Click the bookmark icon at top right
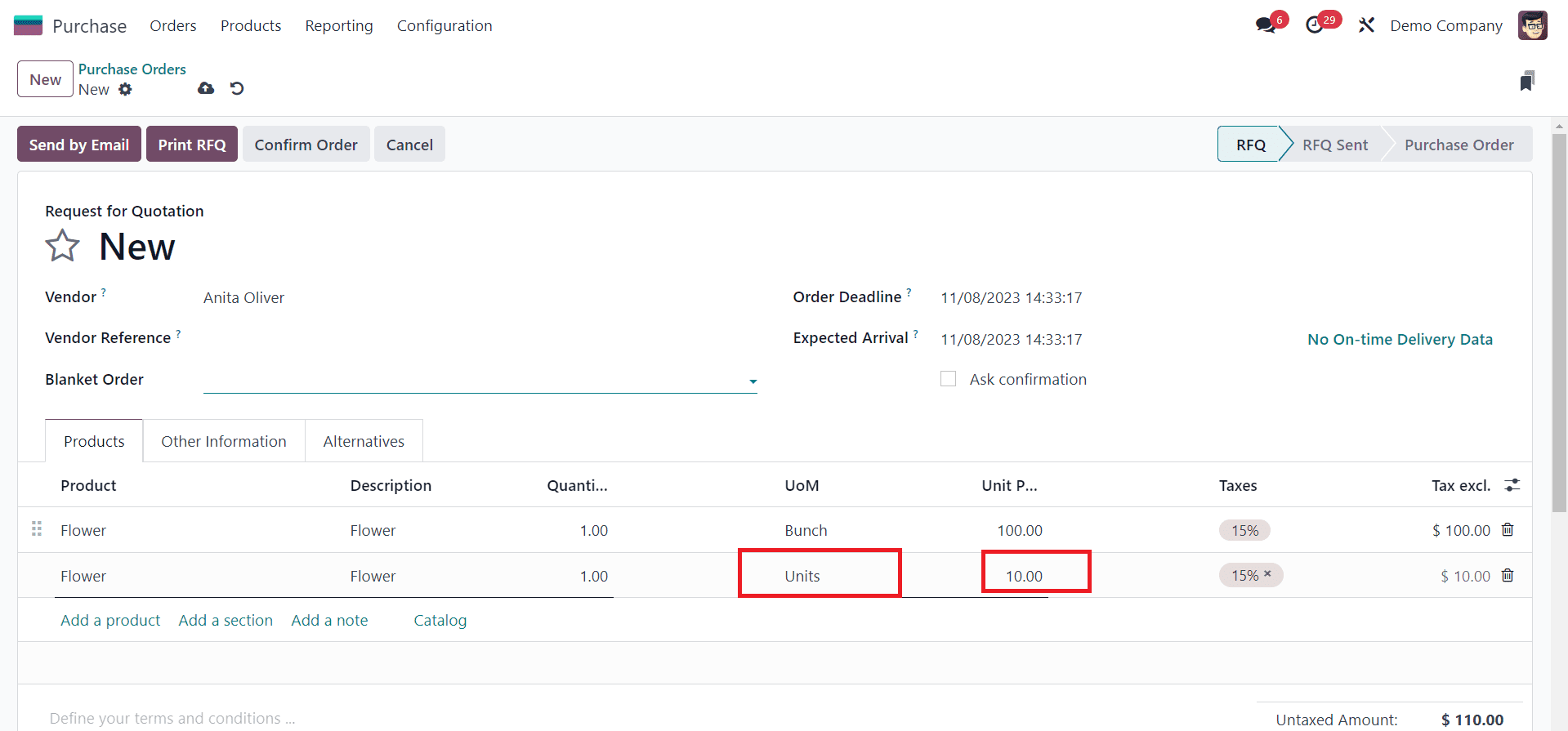Screen dimensions: 1568x731 pos(1527,81)
